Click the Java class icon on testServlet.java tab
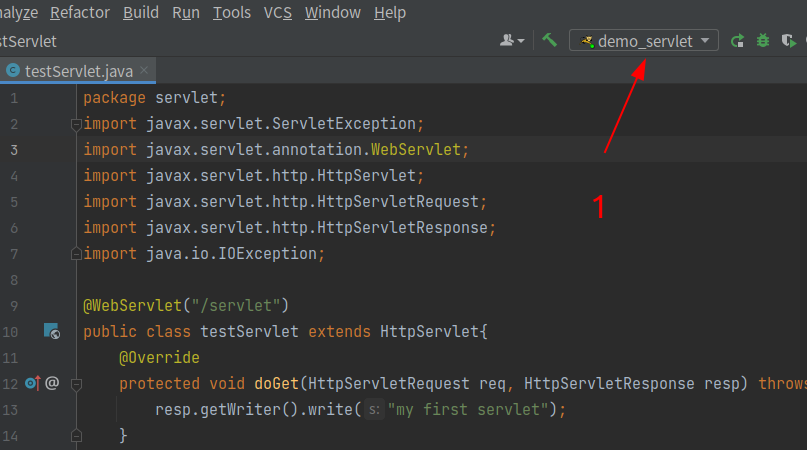807x450 pixels. 13,71
